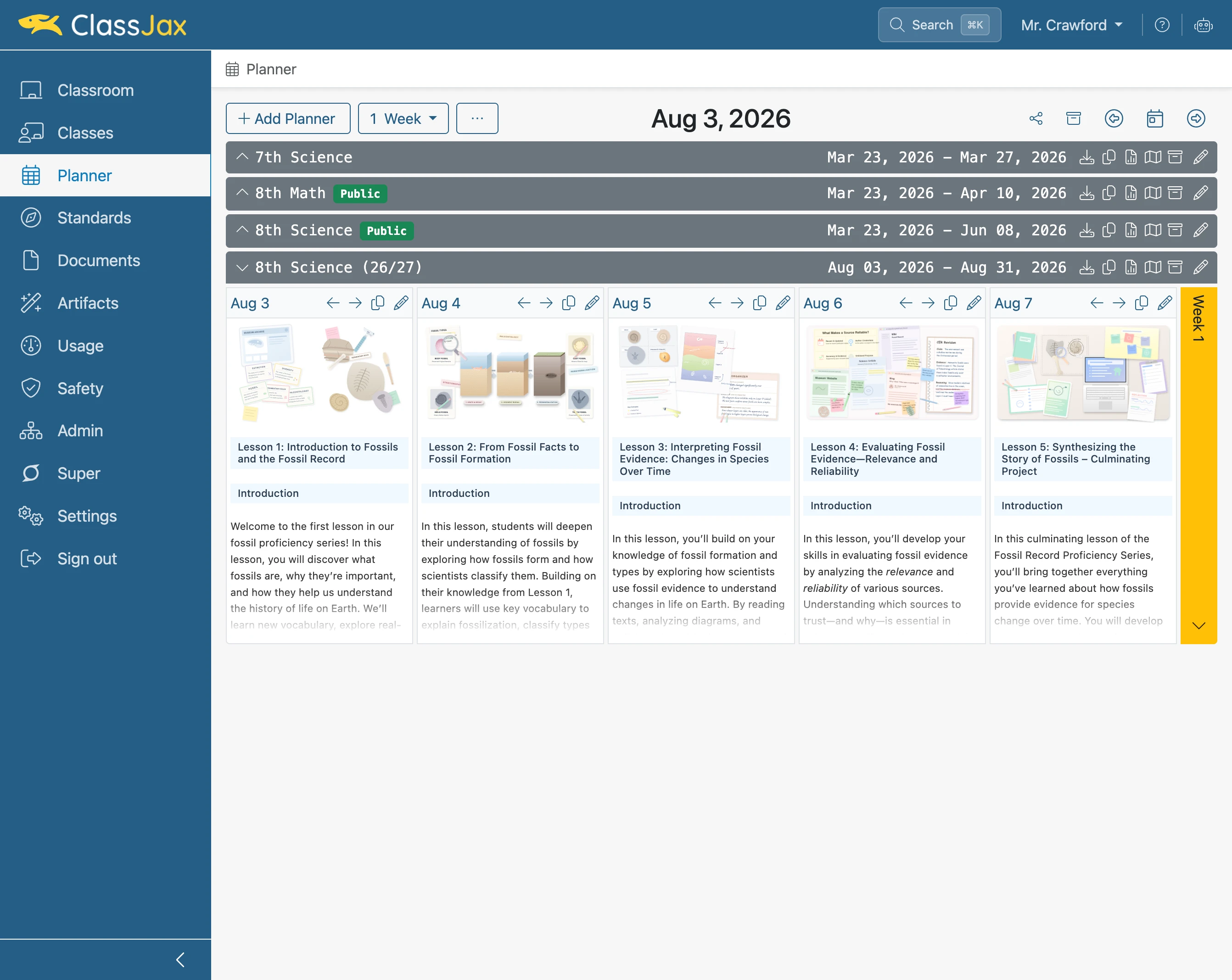
Task: Open the Mr. Crawford user menu
Action: [x=1072, y=25]
